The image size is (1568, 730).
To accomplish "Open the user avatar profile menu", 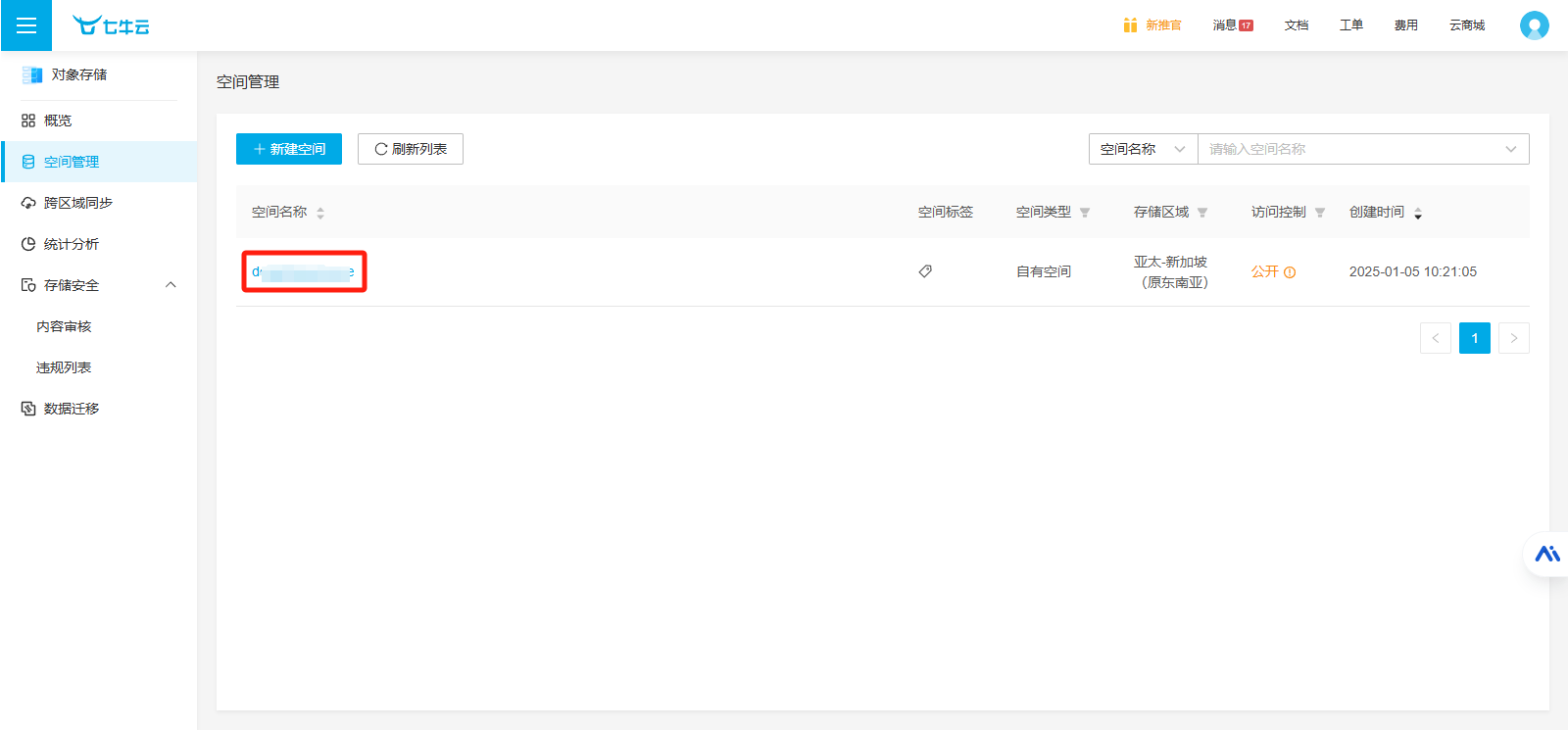I will click(x=1534, y=25).
